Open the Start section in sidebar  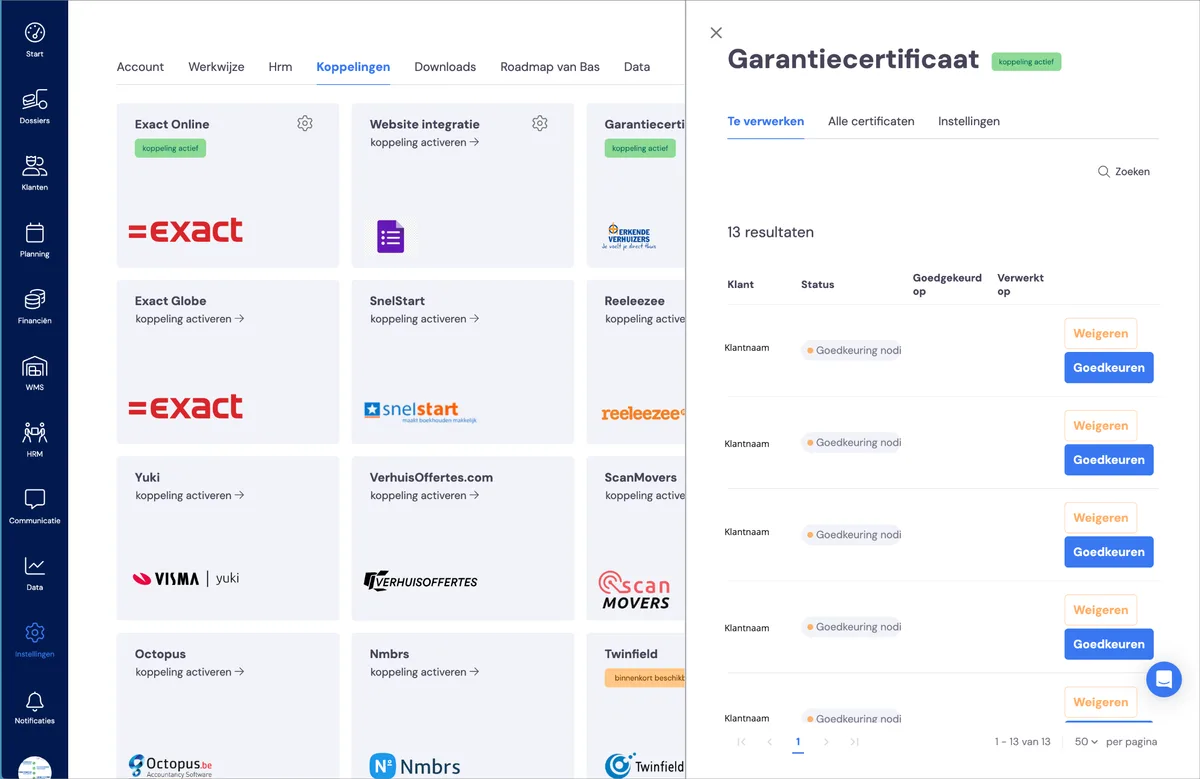point(34,40)
